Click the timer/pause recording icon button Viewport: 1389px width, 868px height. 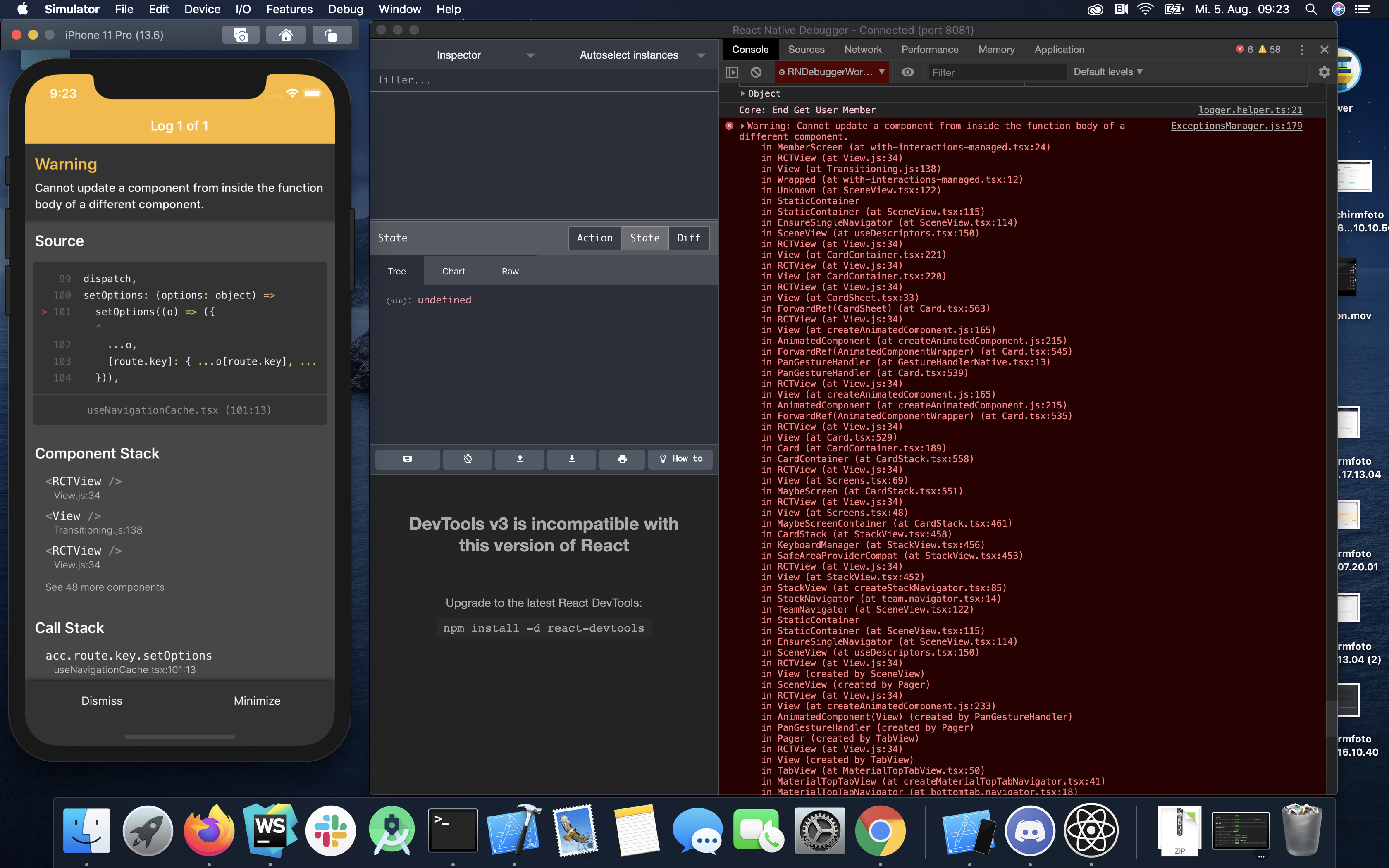coord(468,459)
